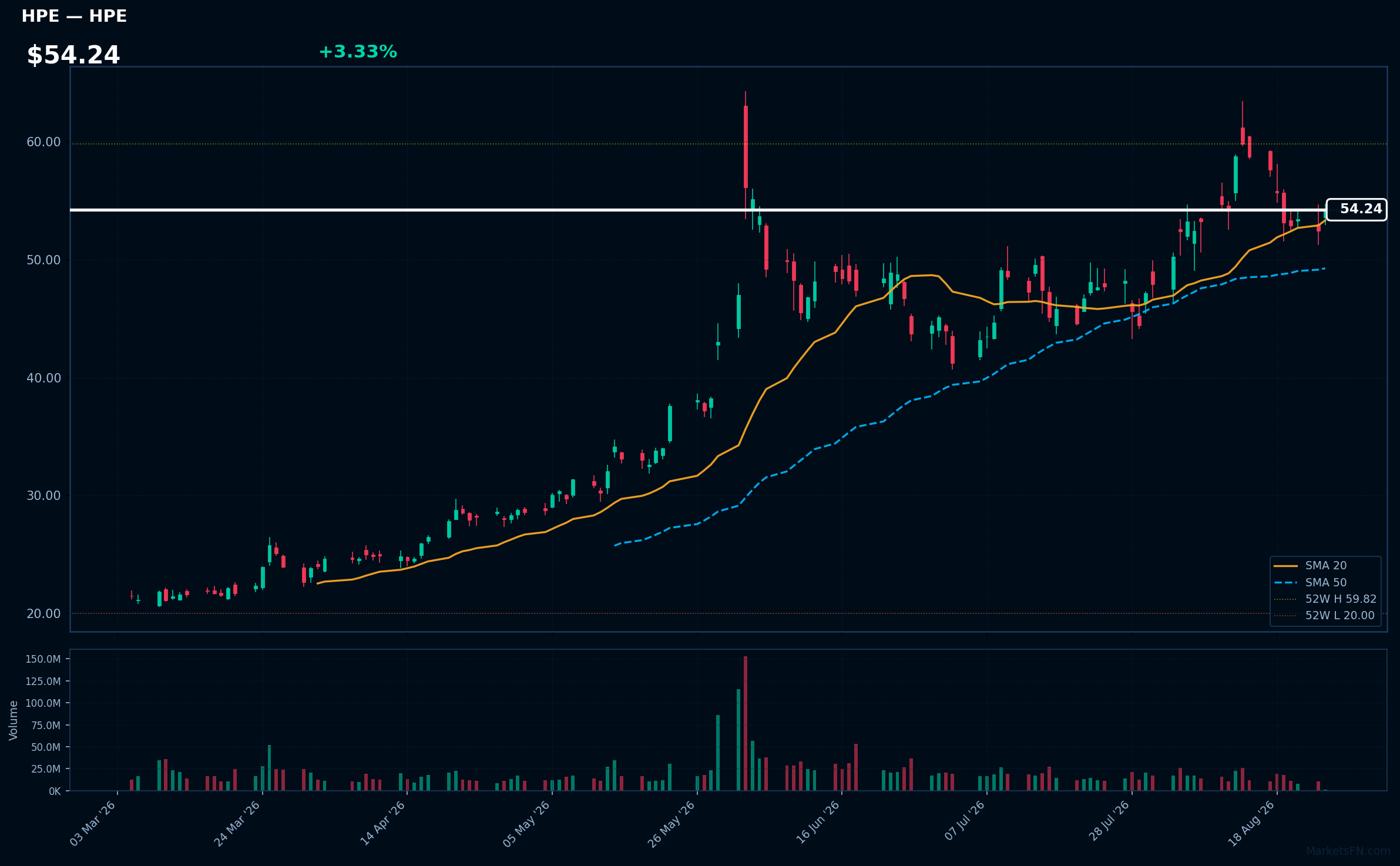The image size is (1400, 866).
Task: Click the +3.33% change value
Action: point(358,52)
